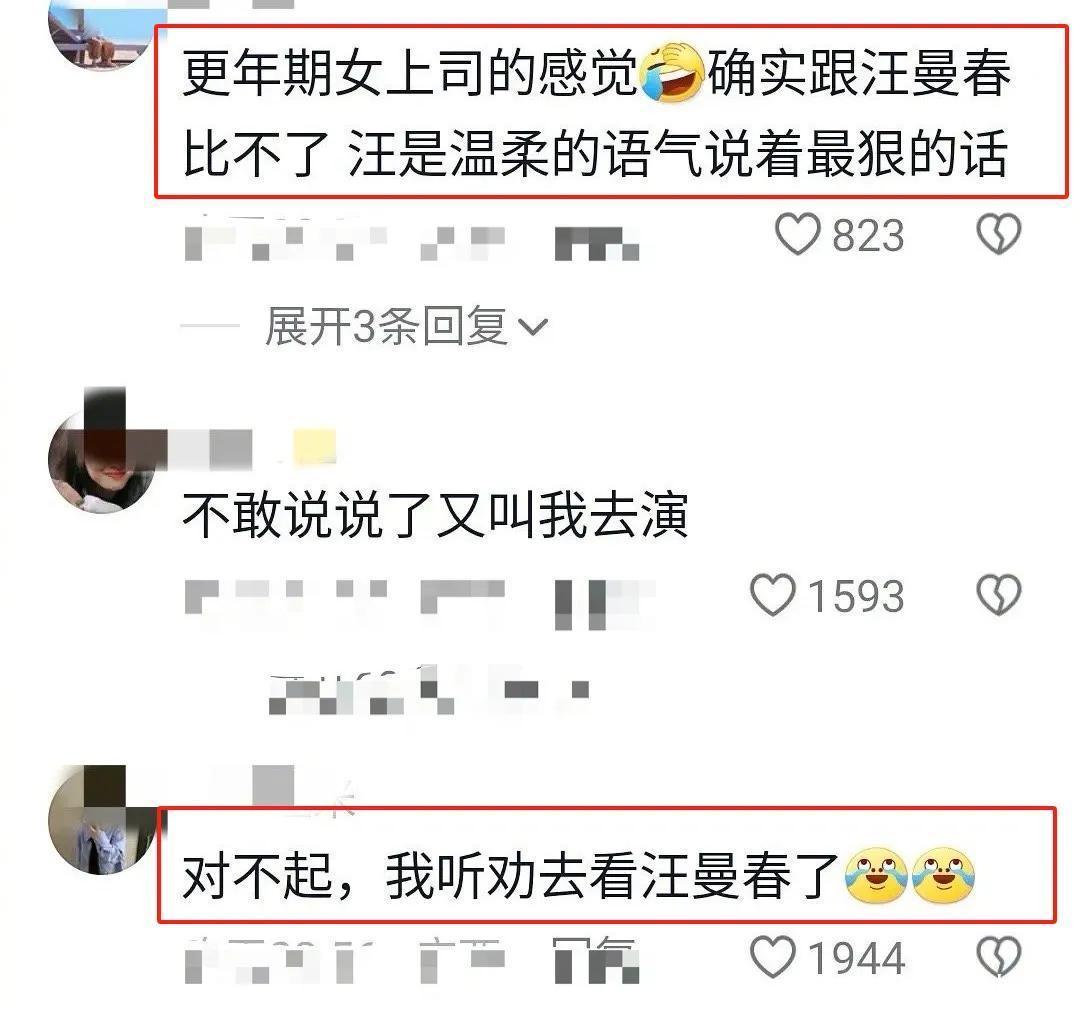Like the comment with 1944 likes
The width and height of the screenshot is (1080, 1009).
773,957
